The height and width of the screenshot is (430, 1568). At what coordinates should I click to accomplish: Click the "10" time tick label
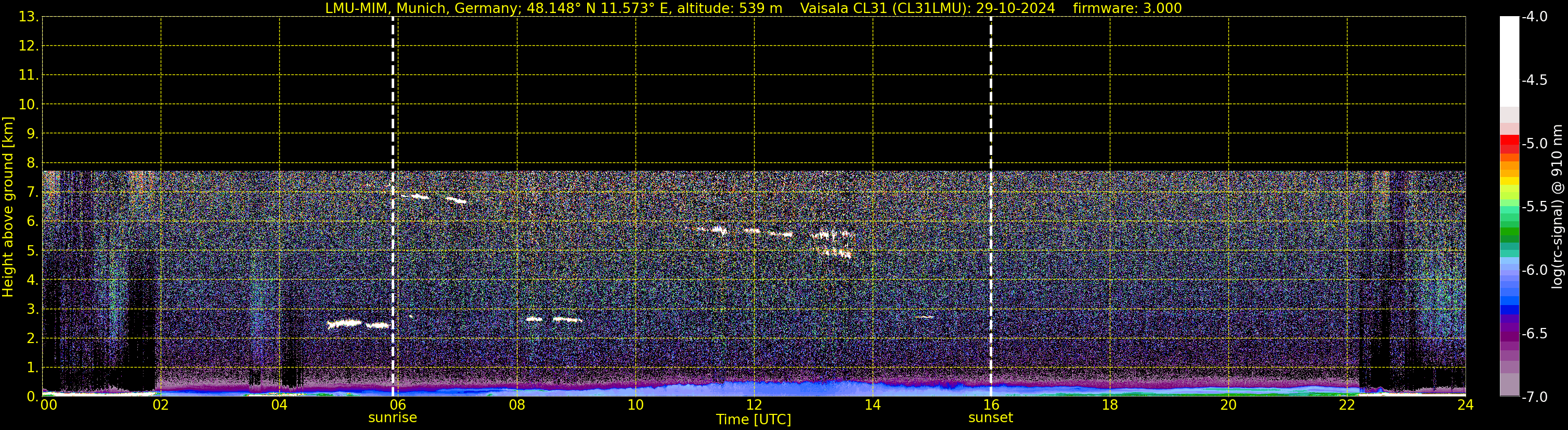(636, 405)
